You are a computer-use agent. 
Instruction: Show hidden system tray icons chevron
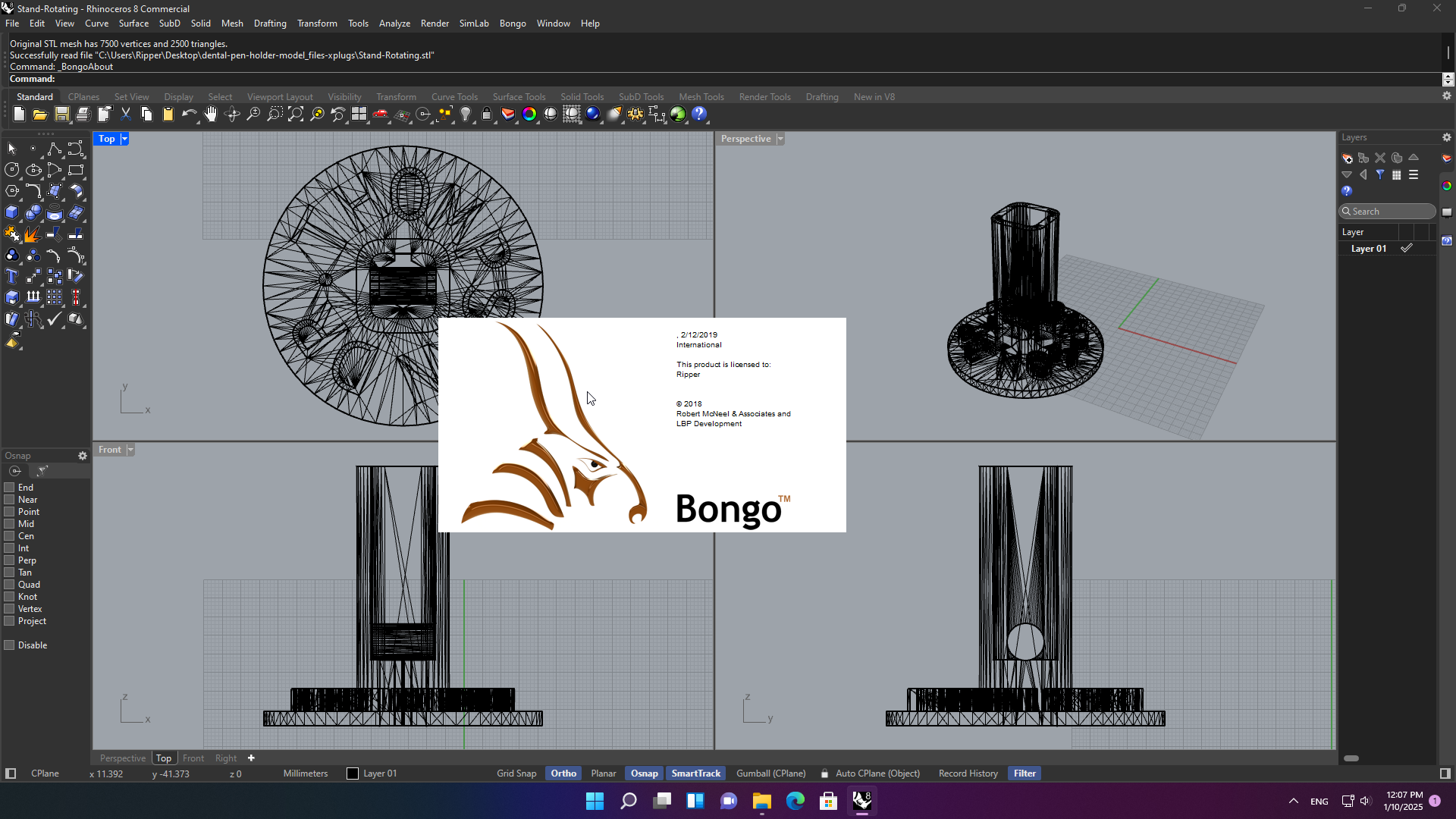pyautogui.click(x=1294, y=801)
